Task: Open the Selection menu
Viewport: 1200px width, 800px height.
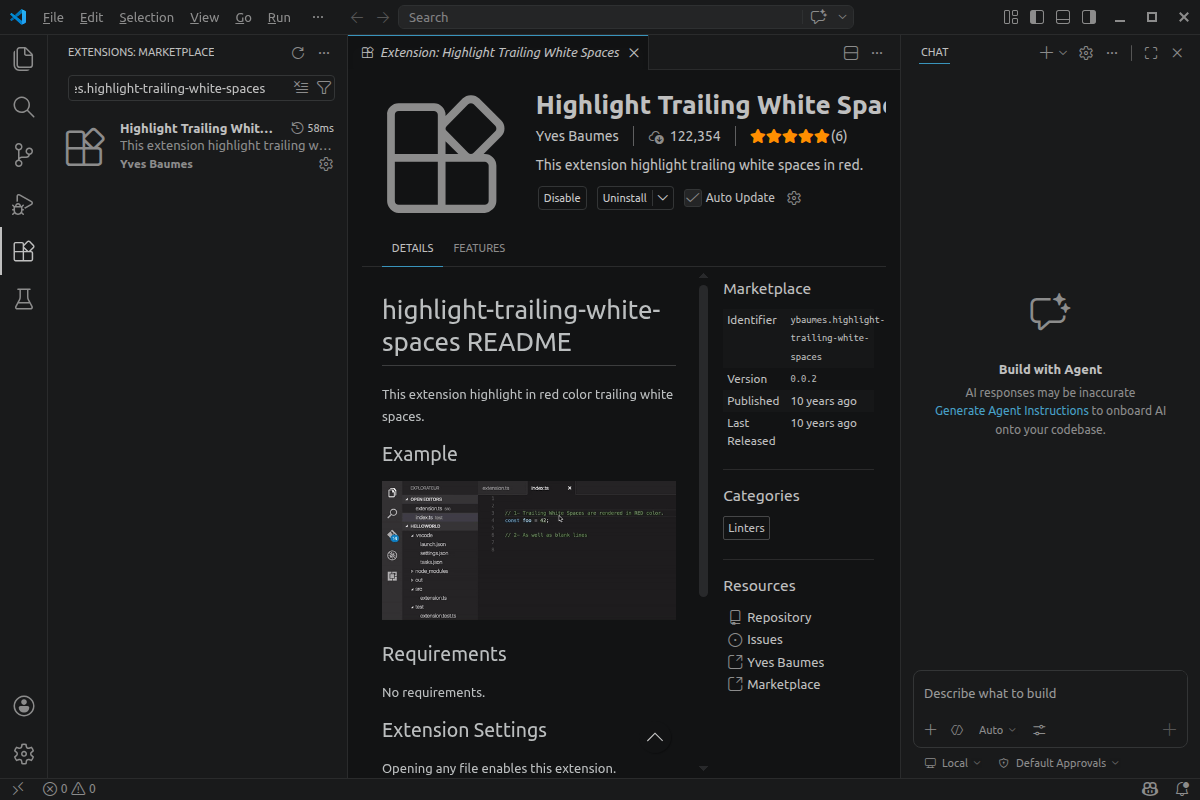Action: [146, 17]
